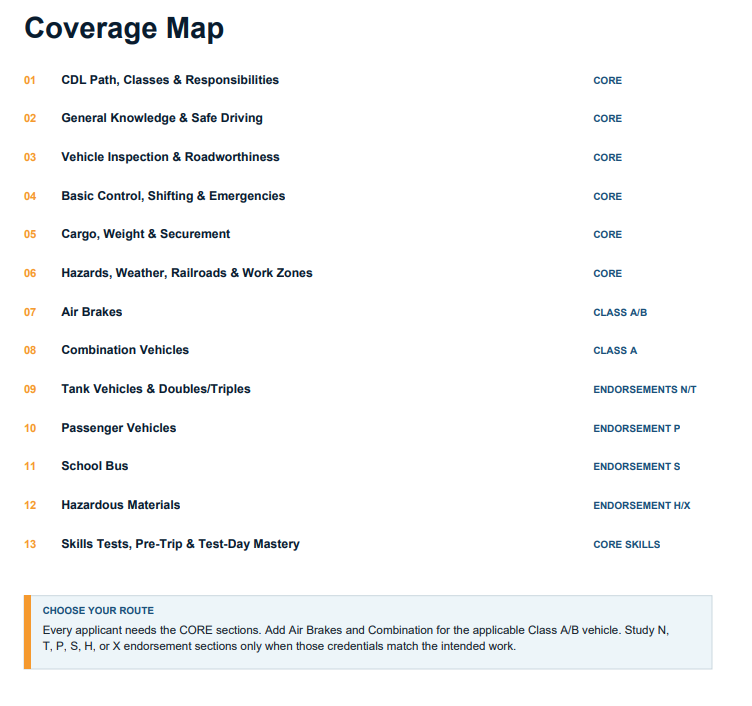
Task: Click section number 09
Action: [x=30, y=389]
